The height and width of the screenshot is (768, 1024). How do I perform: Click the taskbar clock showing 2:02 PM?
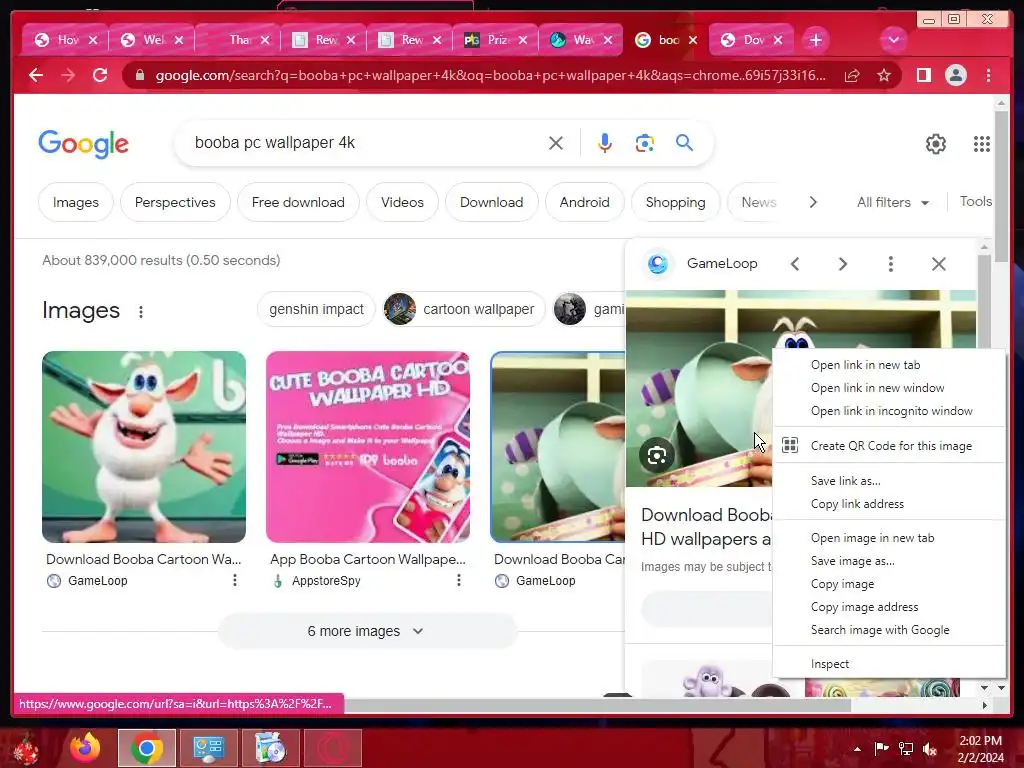(980, 748)
